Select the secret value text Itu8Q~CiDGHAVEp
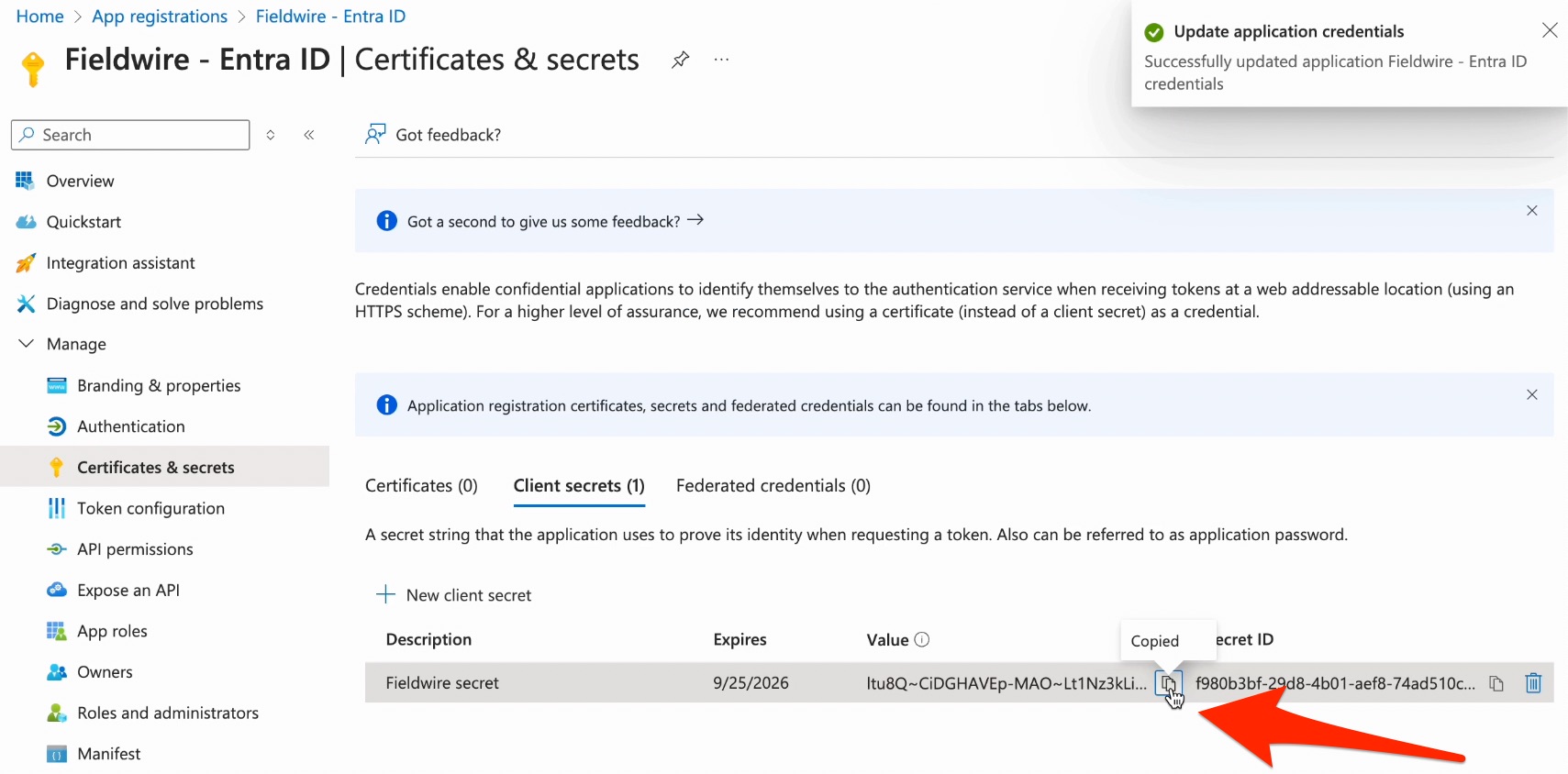 pos(1006,683)
